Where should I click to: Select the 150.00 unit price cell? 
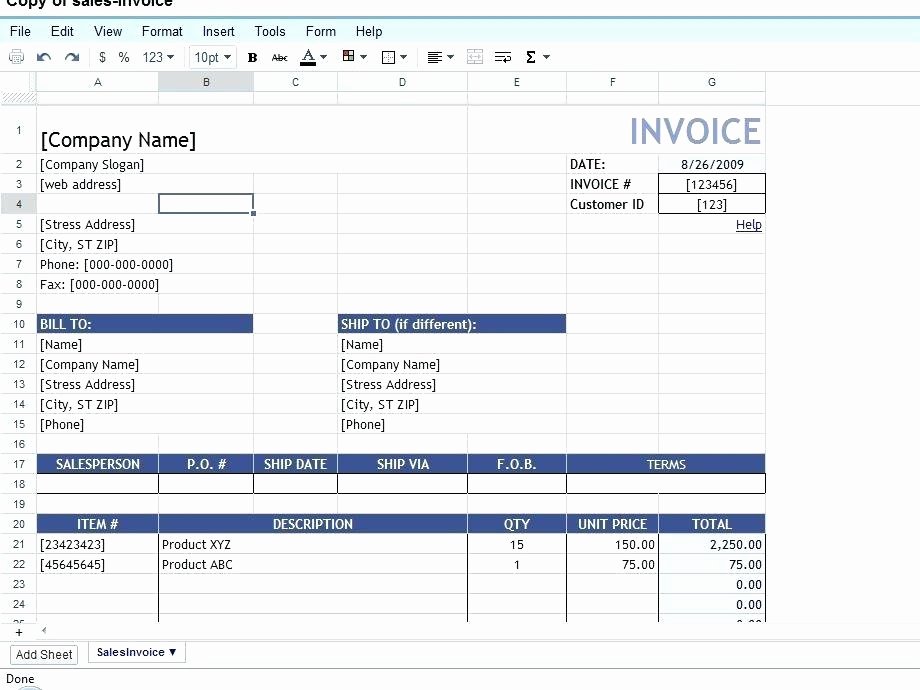(613, 544)
